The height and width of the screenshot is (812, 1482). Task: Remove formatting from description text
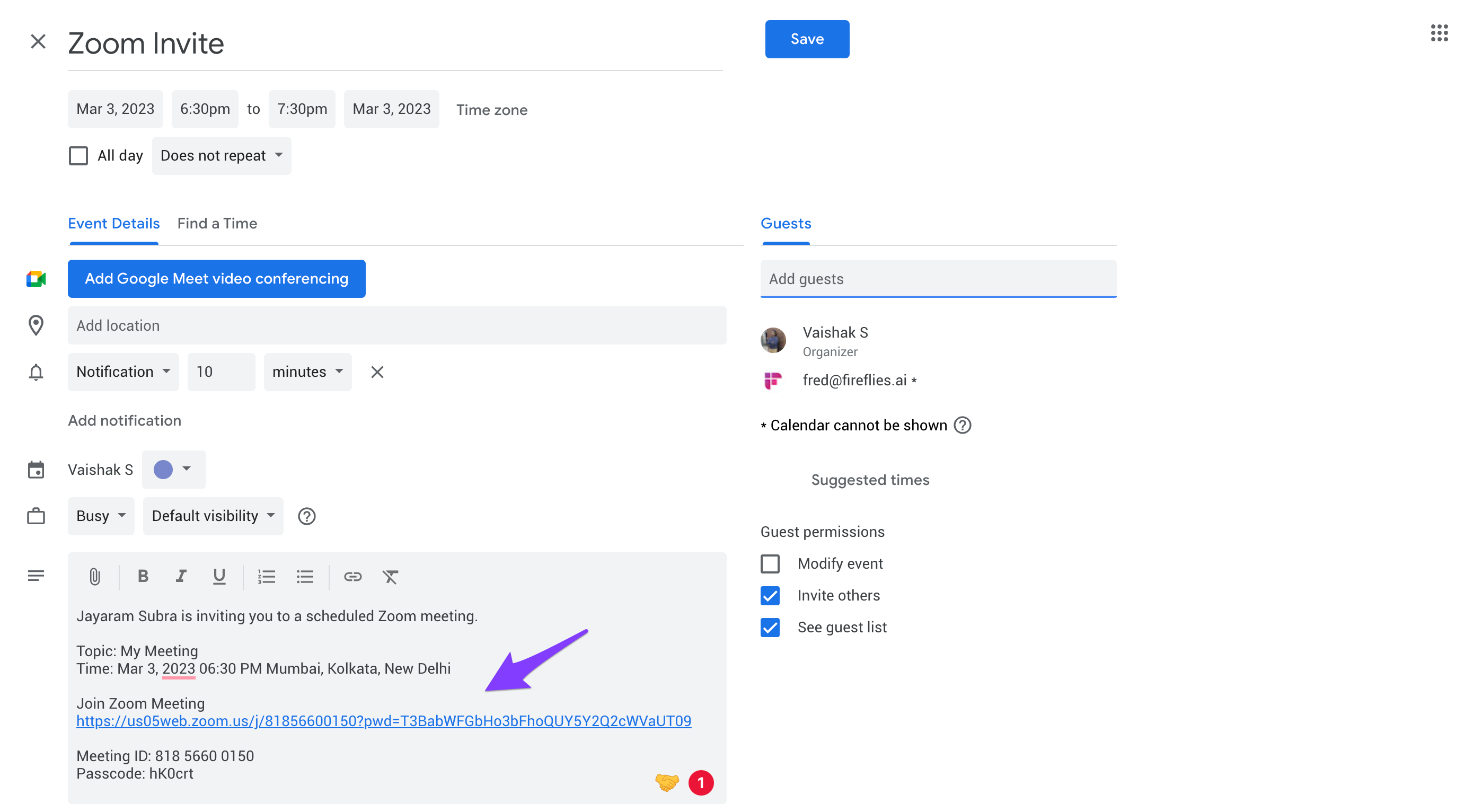point(390,577)
